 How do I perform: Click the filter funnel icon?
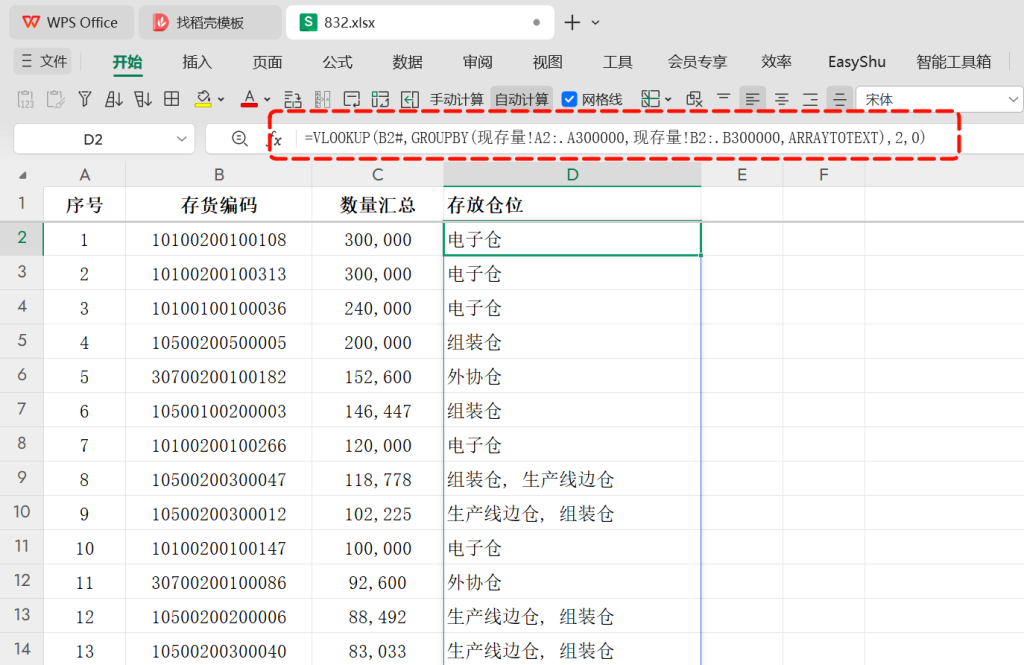point(85,99)
